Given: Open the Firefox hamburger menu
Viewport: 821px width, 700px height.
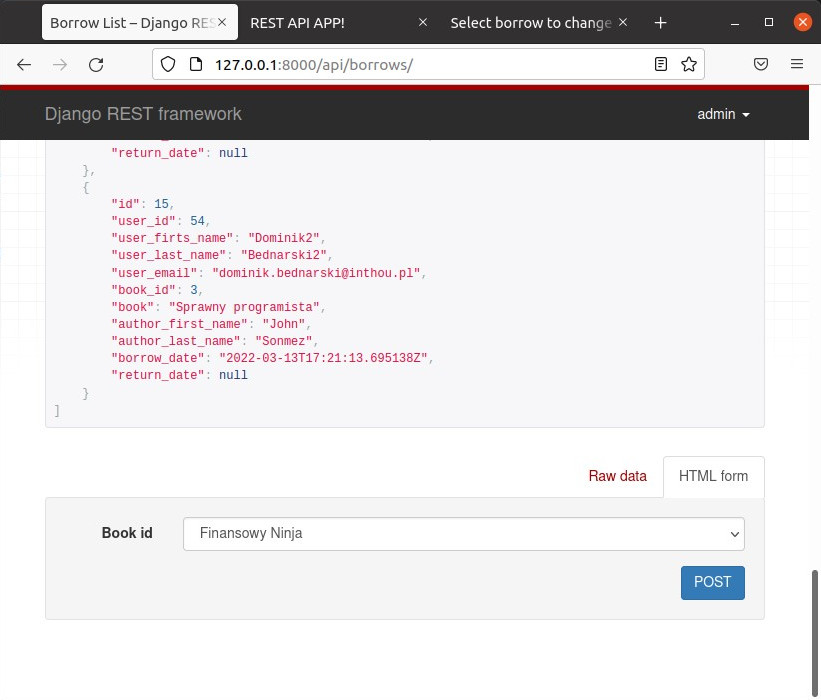Looking at the screenshot, I should 797,64.
